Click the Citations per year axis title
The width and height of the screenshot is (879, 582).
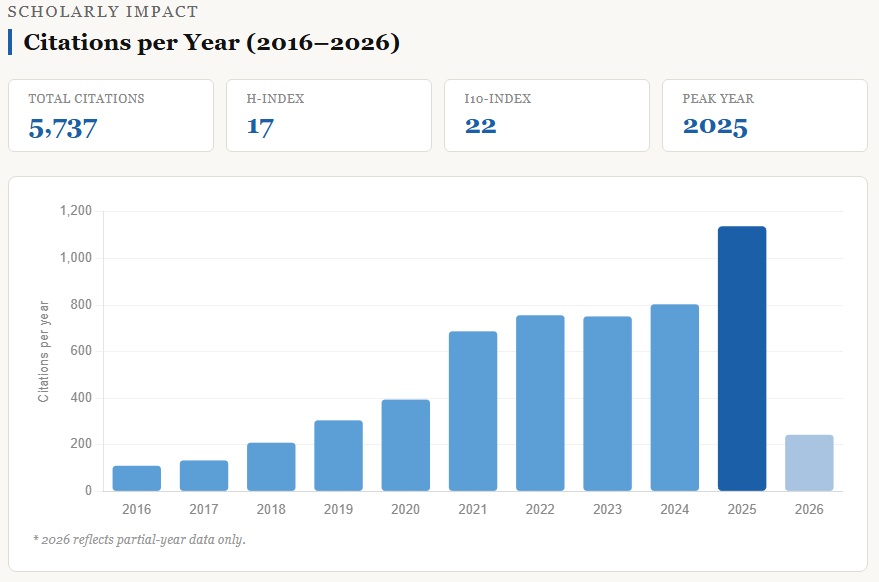tap(43, 351)
